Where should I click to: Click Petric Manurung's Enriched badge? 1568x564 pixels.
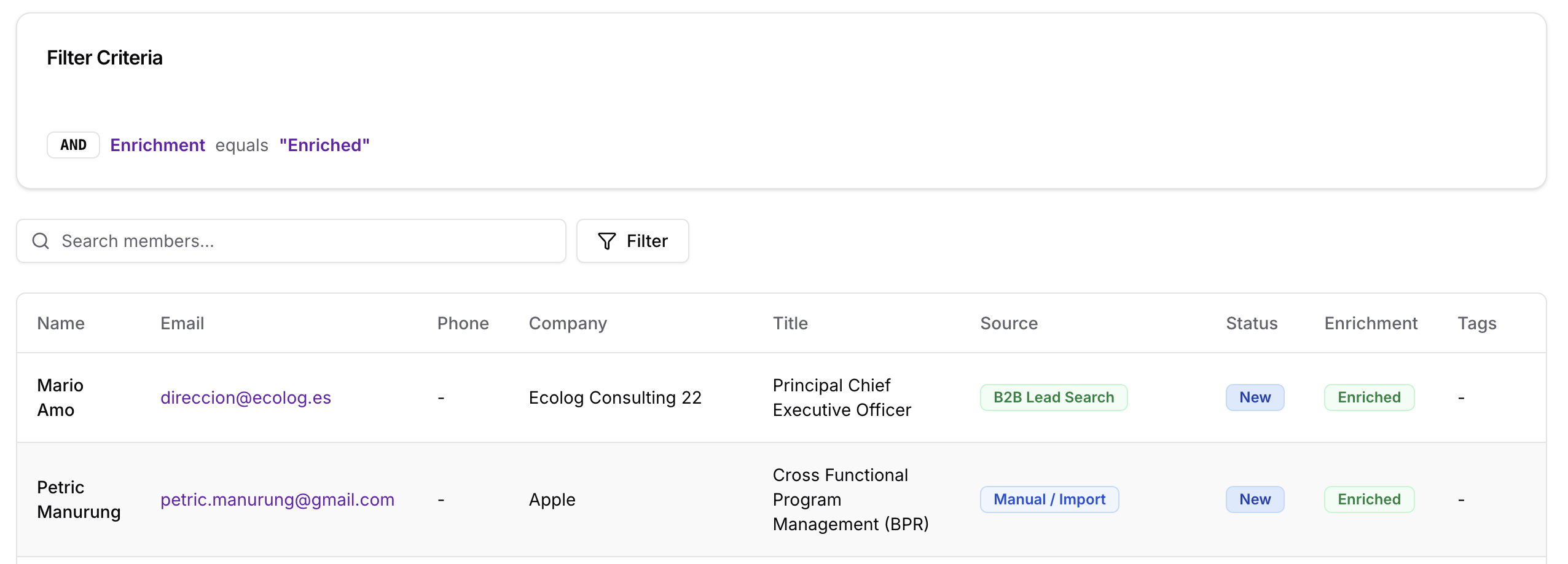pos(1369,499)
